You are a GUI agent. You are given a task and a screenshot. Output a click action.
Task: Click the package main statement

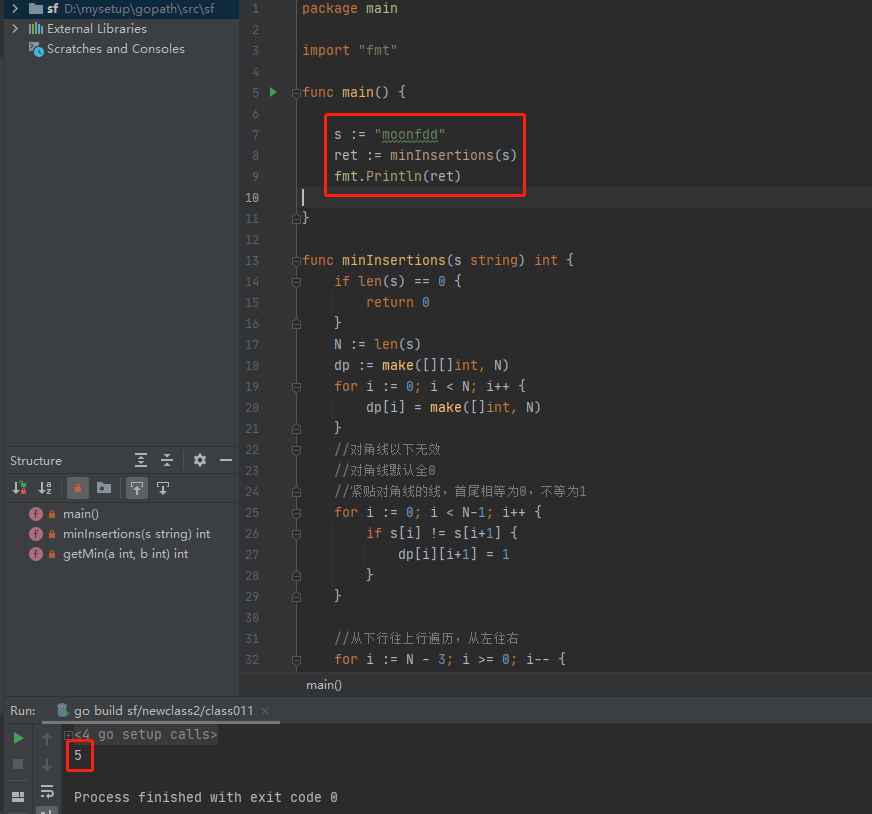coord(350,8)
